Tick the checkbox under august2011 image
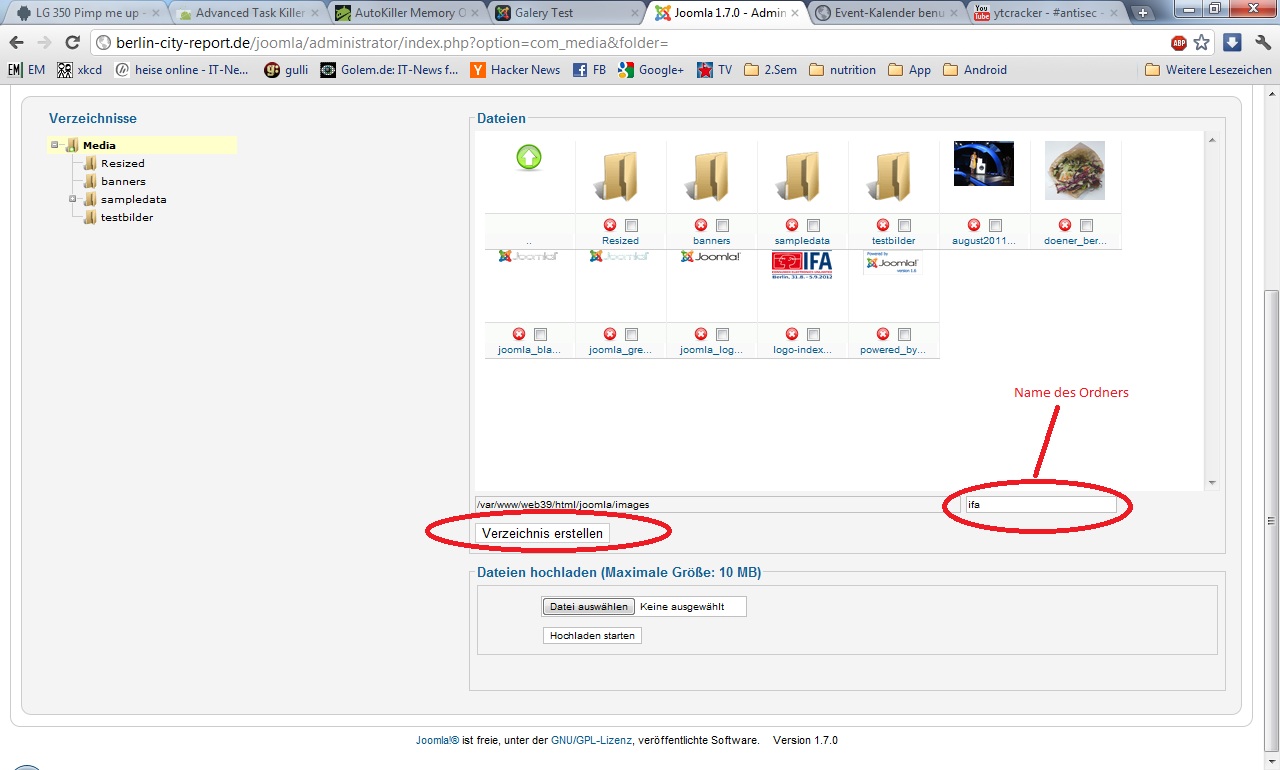1280x770 pixels. (x=995, y=226)
